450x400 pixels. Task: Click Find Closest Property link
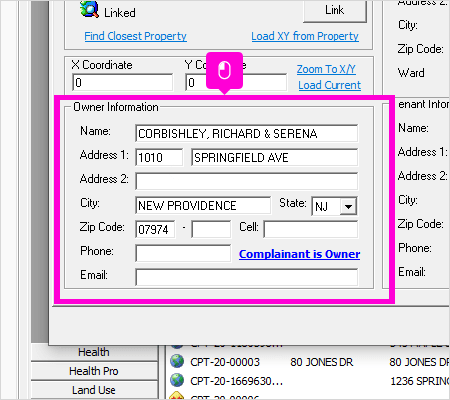(135, 36)
